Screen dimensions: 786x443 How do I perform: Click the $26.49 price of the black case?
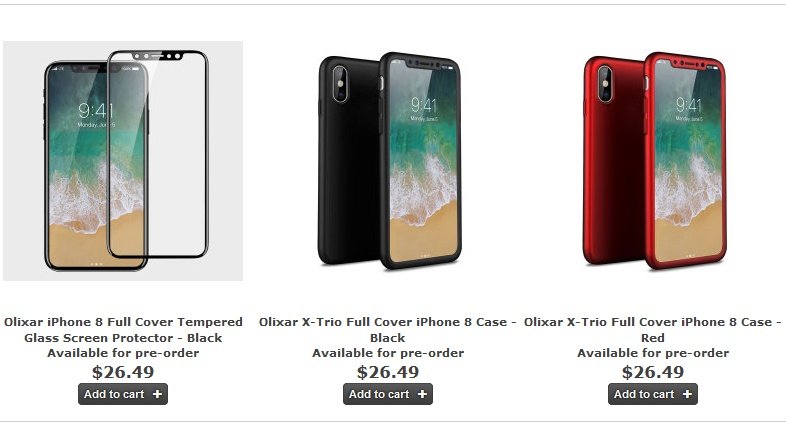tap(388, 372)
